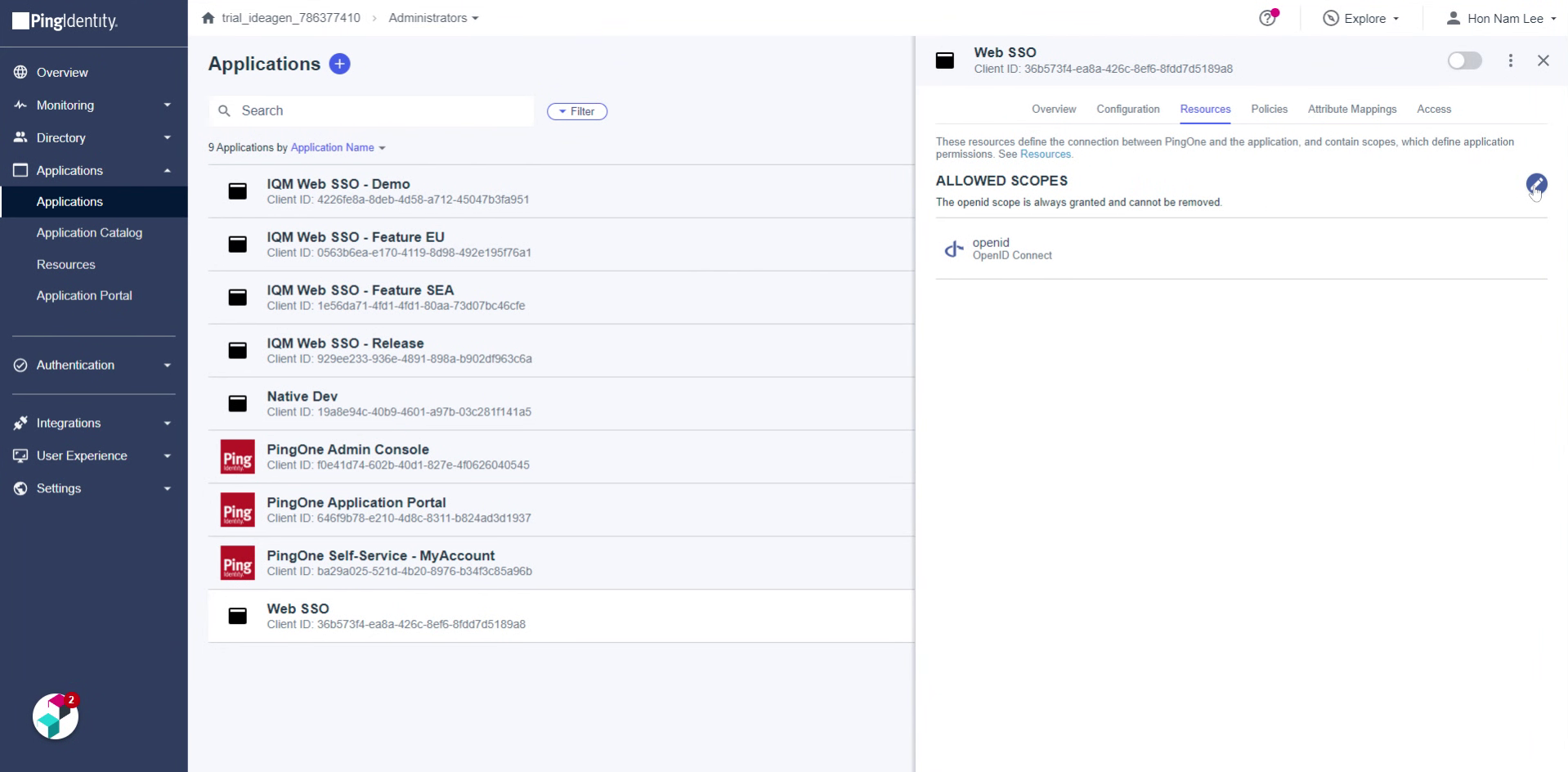Click the Web SSO panel header icon

pyautogui.click(x=945, y=61)
